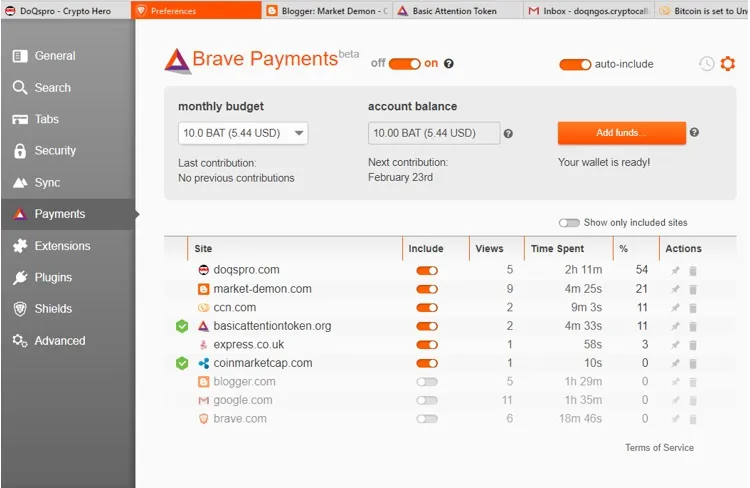Toggle the auto-include switch

click(x=575, y=64)
